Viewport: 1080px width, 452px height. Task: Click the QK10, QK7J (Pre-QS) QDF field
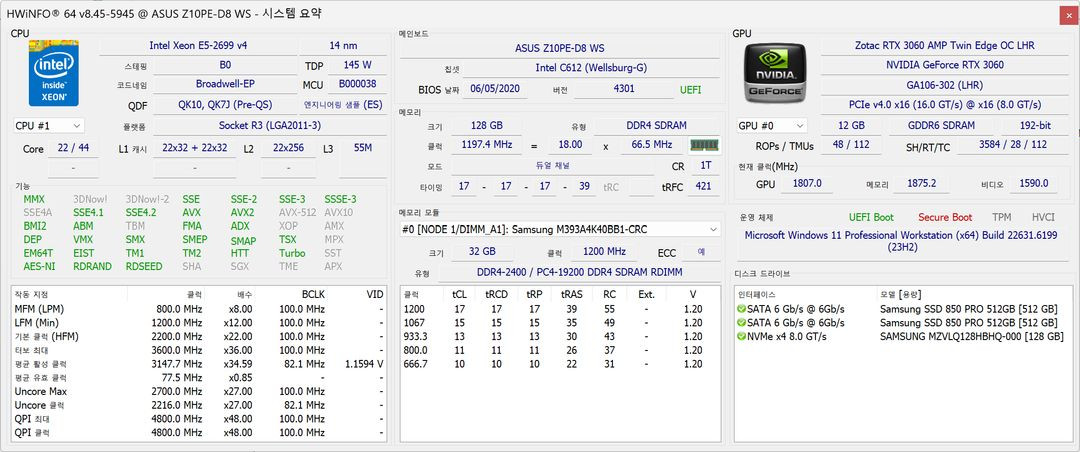(225, 105)
